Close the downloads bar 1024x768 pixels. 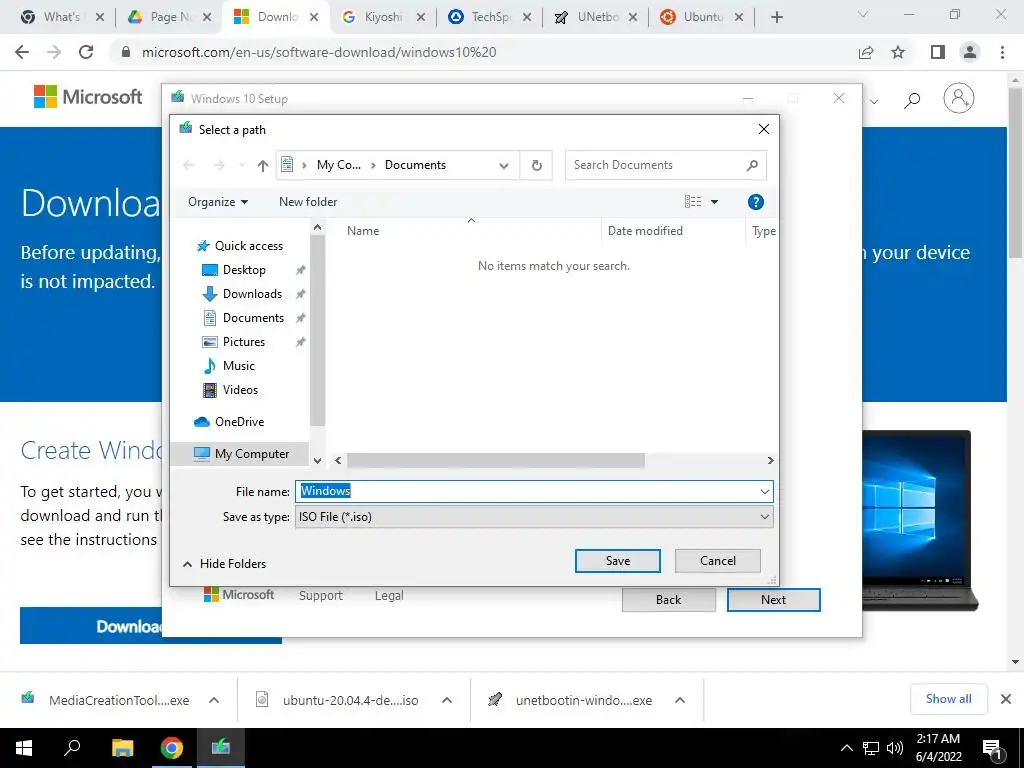click(1006, 699)
